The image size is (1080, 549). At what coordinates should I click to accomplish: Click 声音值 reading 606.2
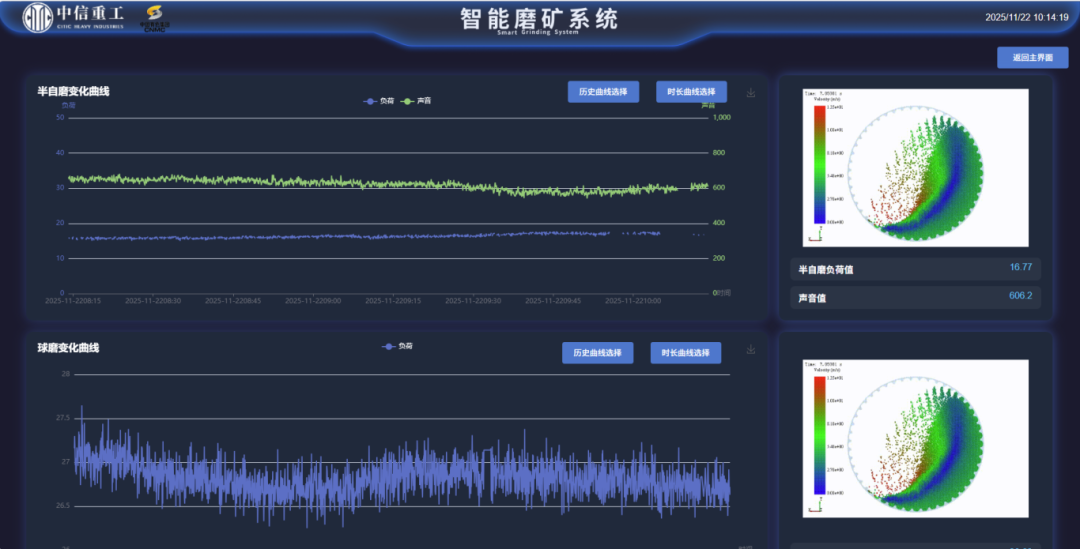[1020, 297]
